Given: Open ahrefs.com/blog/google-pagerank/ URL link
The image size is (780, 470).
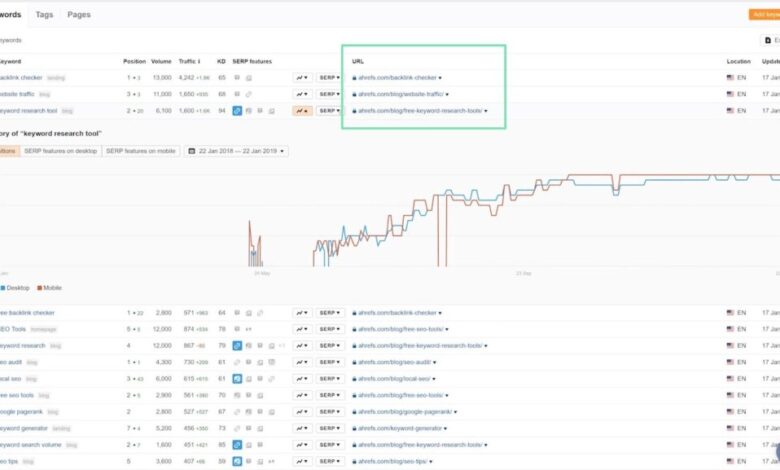Looking at the screenshot, I should (x=405, y=412).
